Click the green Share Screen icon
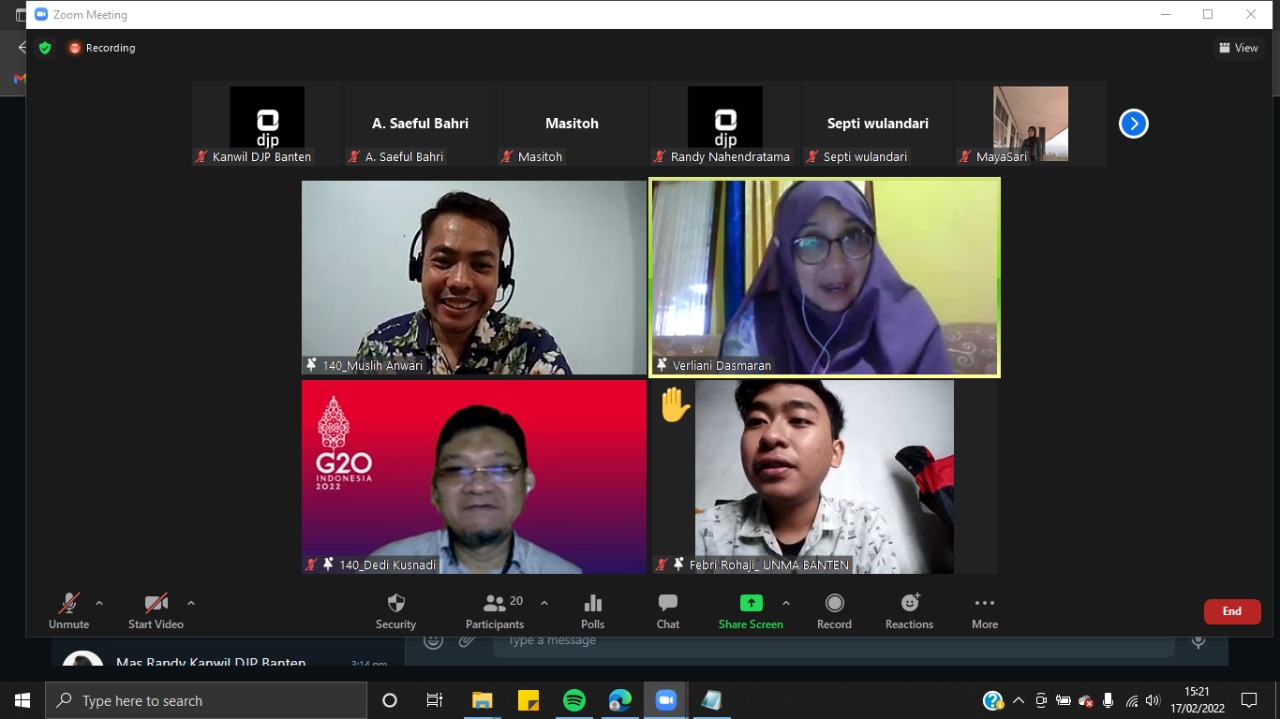Viewport: 1280px width, 719px height. [750, 603]
